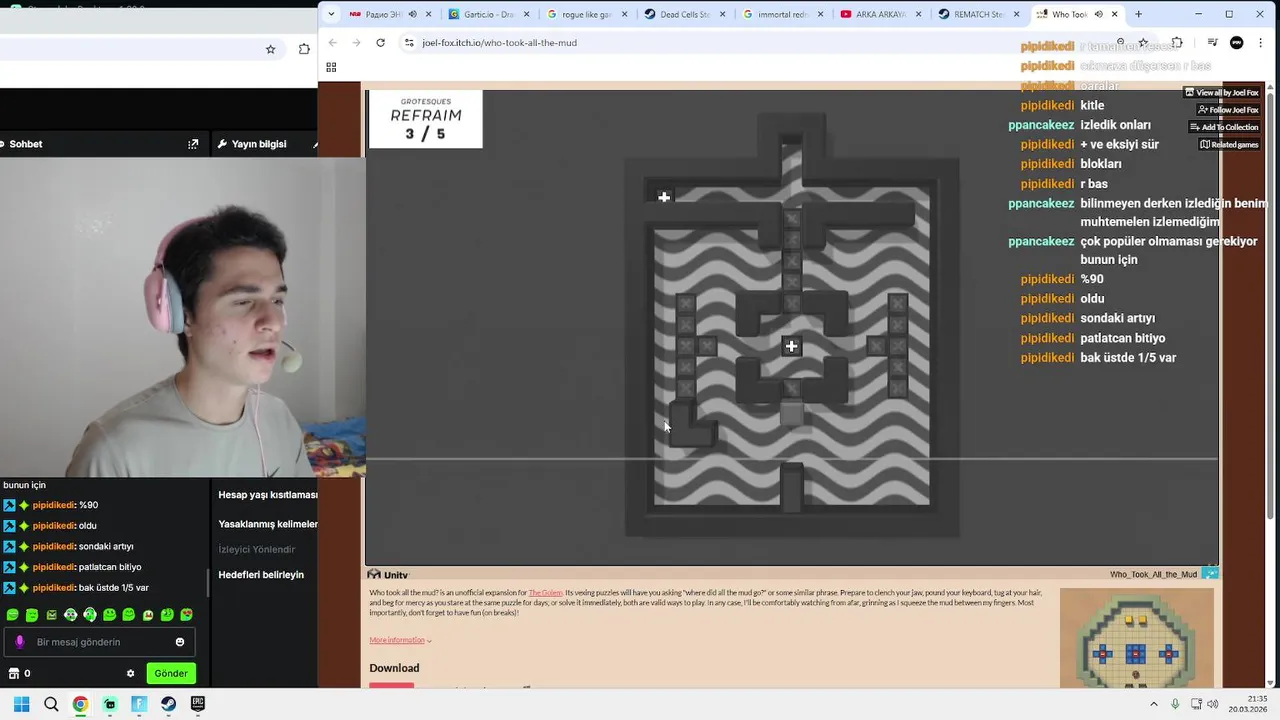Open media controls icon in Chrome toolbar

click(x=1212, y=43)
